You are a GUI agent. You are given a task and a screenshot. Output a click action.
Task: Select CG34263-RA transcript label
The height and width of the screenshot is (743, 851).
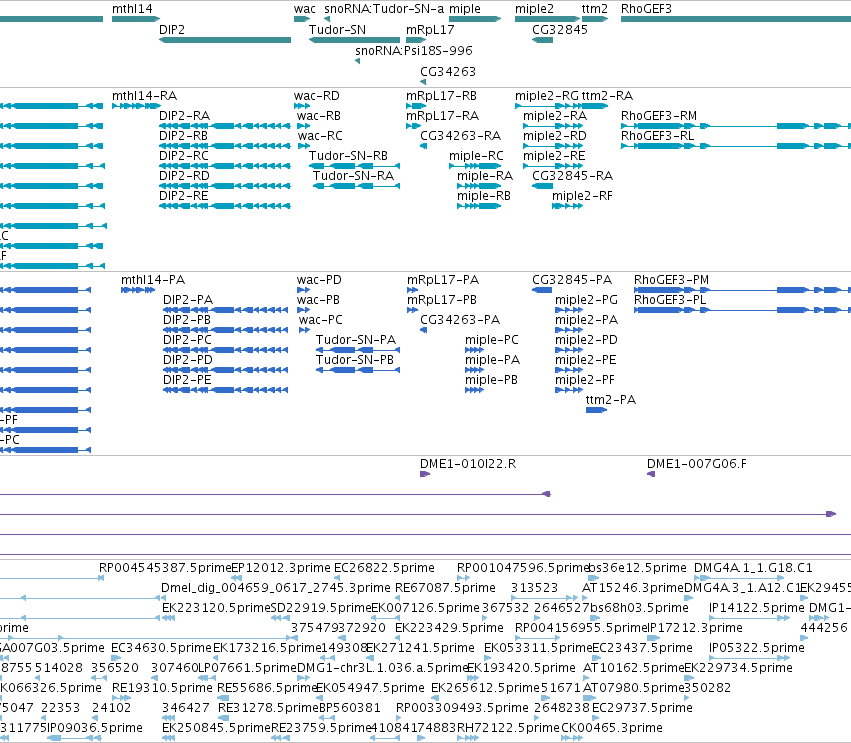point(460,136)
